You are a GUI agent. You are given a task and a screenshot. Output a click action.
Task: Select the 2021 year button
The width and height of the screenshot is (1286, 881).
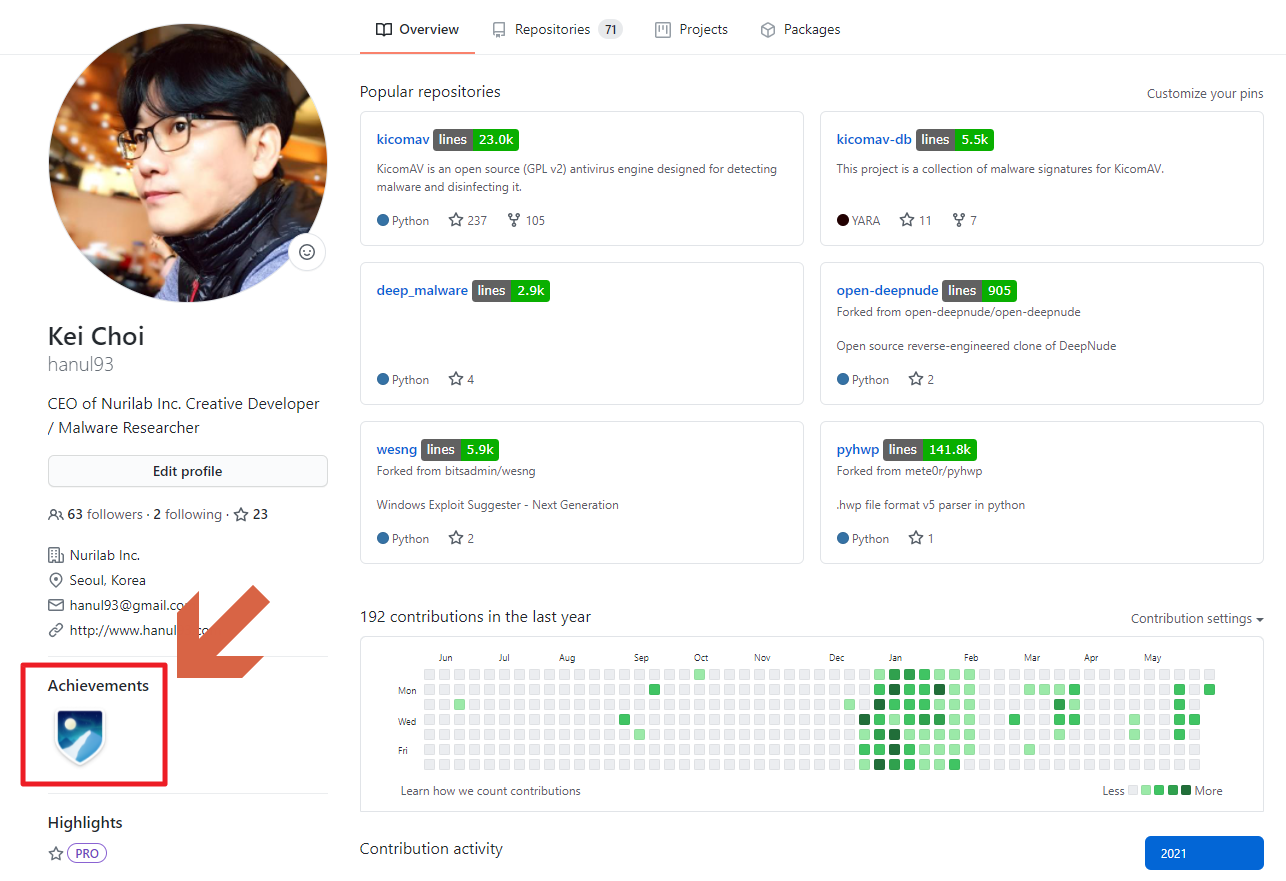click(x=1204, y=853)
